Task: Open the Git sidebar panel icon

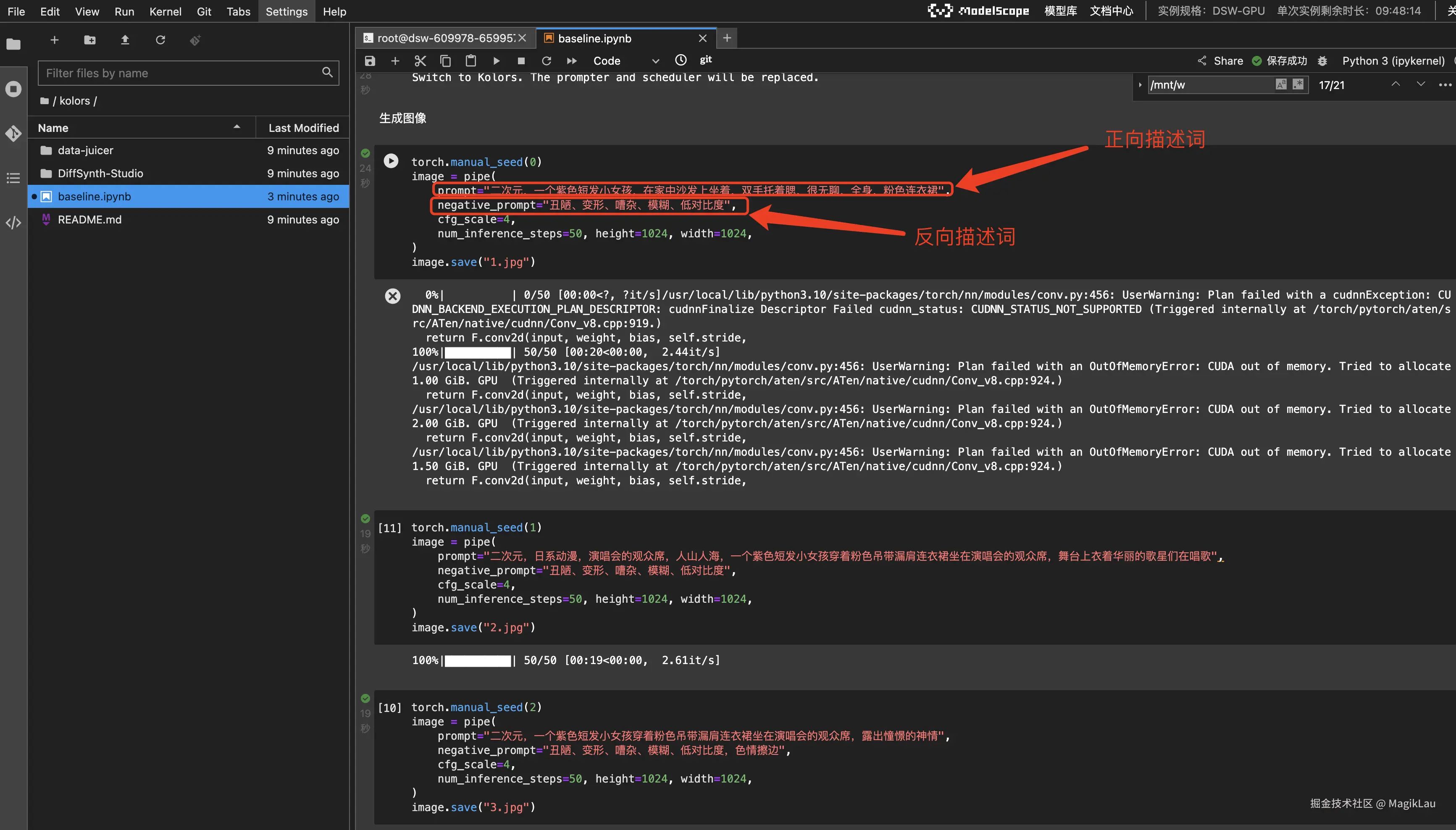Action: coord(13,134)
